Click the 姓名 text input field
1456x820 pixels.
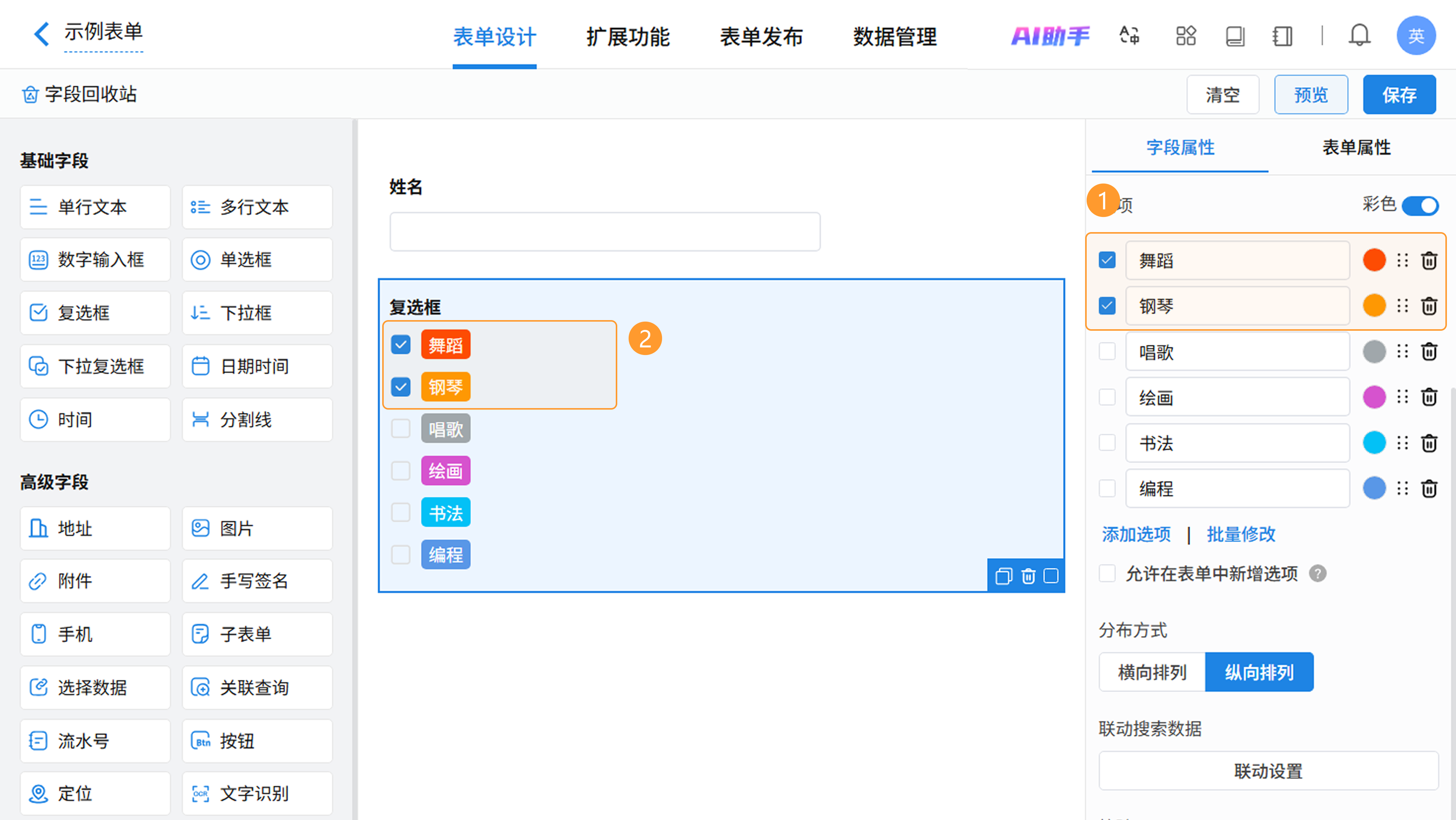tap(605, 232)
